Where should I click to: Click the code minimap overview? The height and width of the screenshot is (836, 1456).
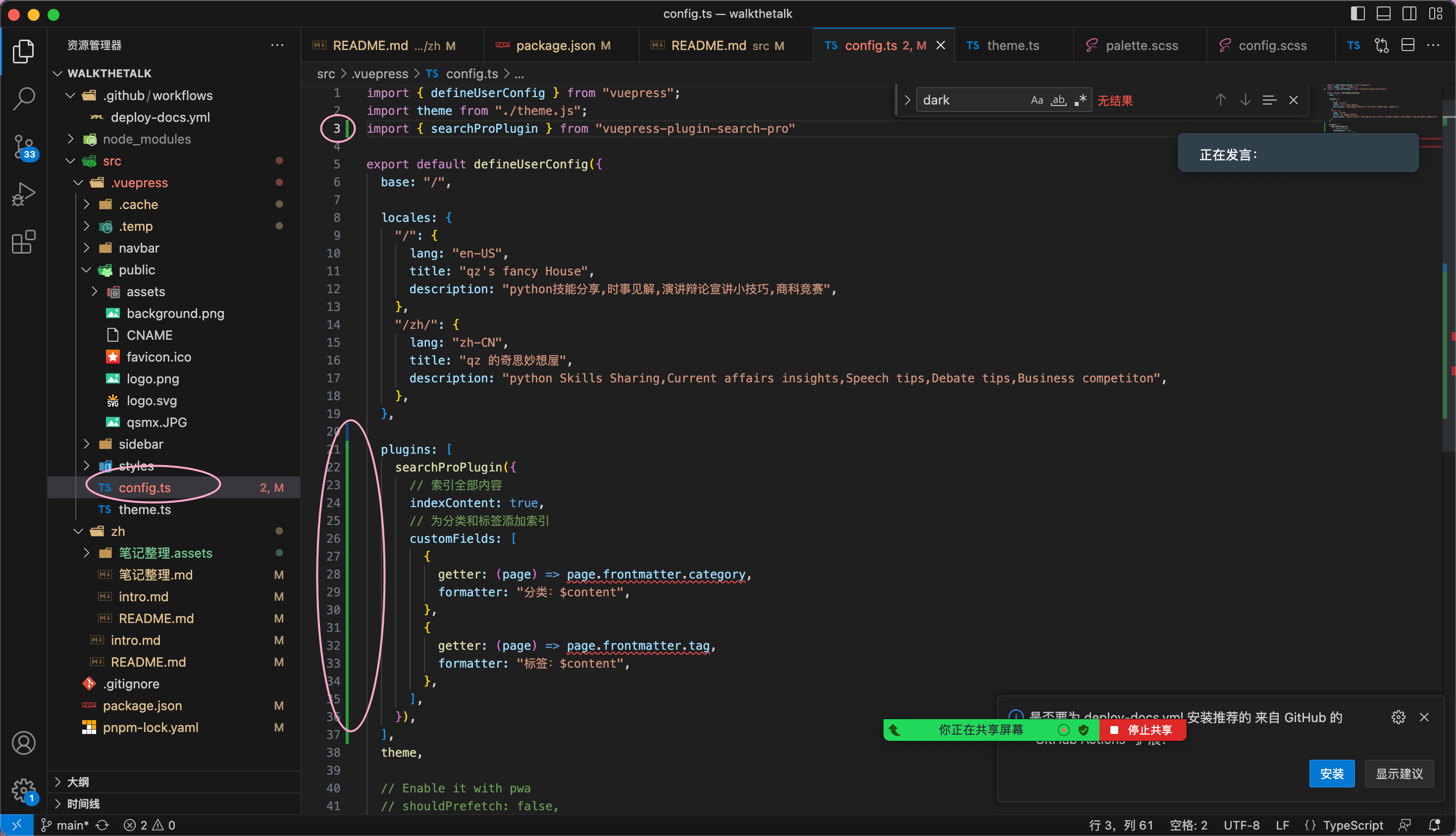(x=1384, y=108)
